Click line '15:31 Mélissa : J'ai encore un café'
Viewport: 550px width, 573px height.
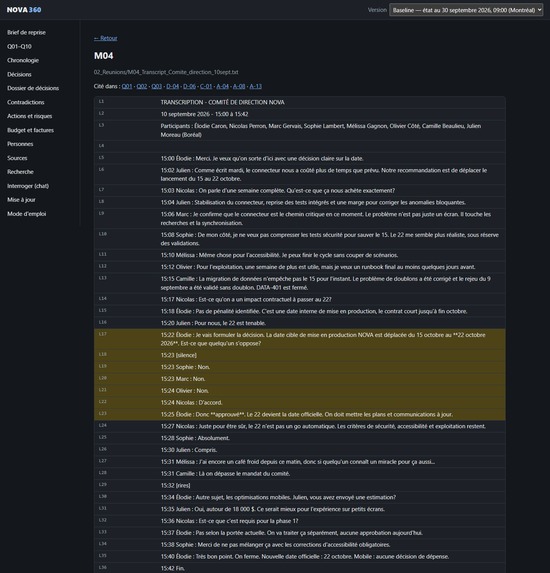[x=300, y=462]
